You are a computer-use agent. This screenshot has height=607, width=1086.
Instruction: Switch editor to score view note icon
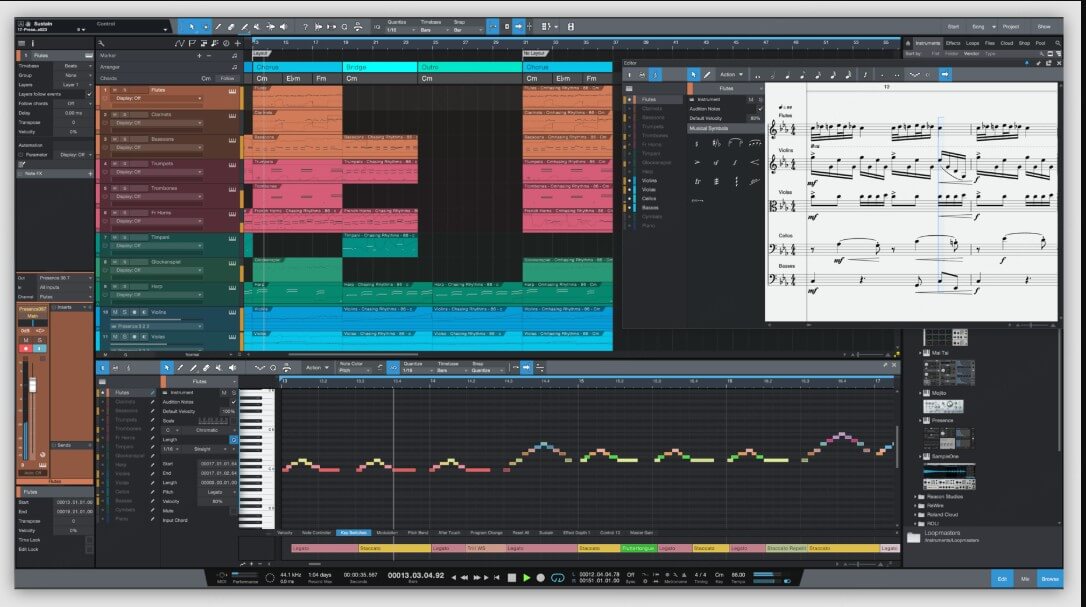click(655, 74)
